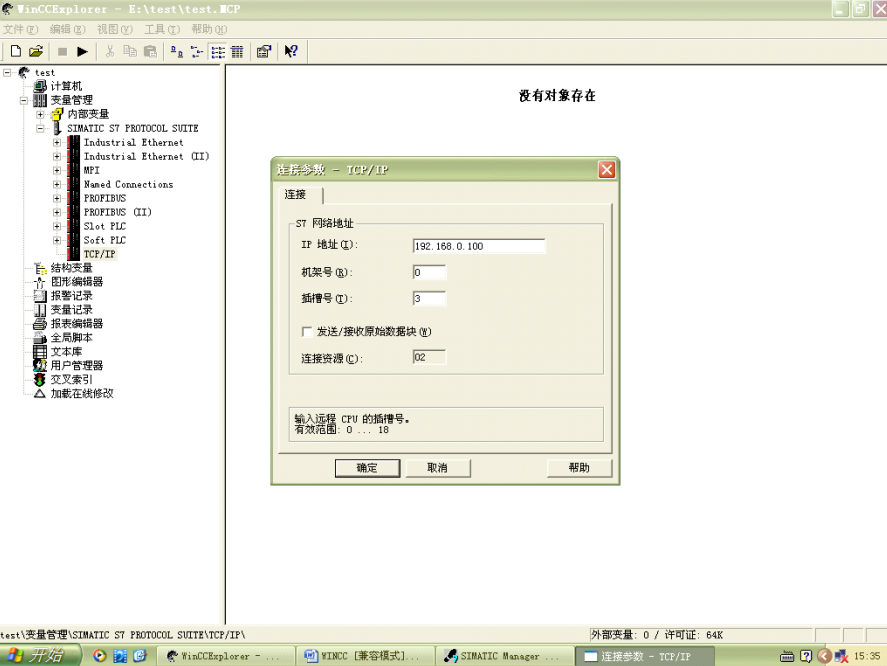
Task: Close the 连接参数 TCP/IP dialog
Action: pyautogui.click(x=607, y=170)
